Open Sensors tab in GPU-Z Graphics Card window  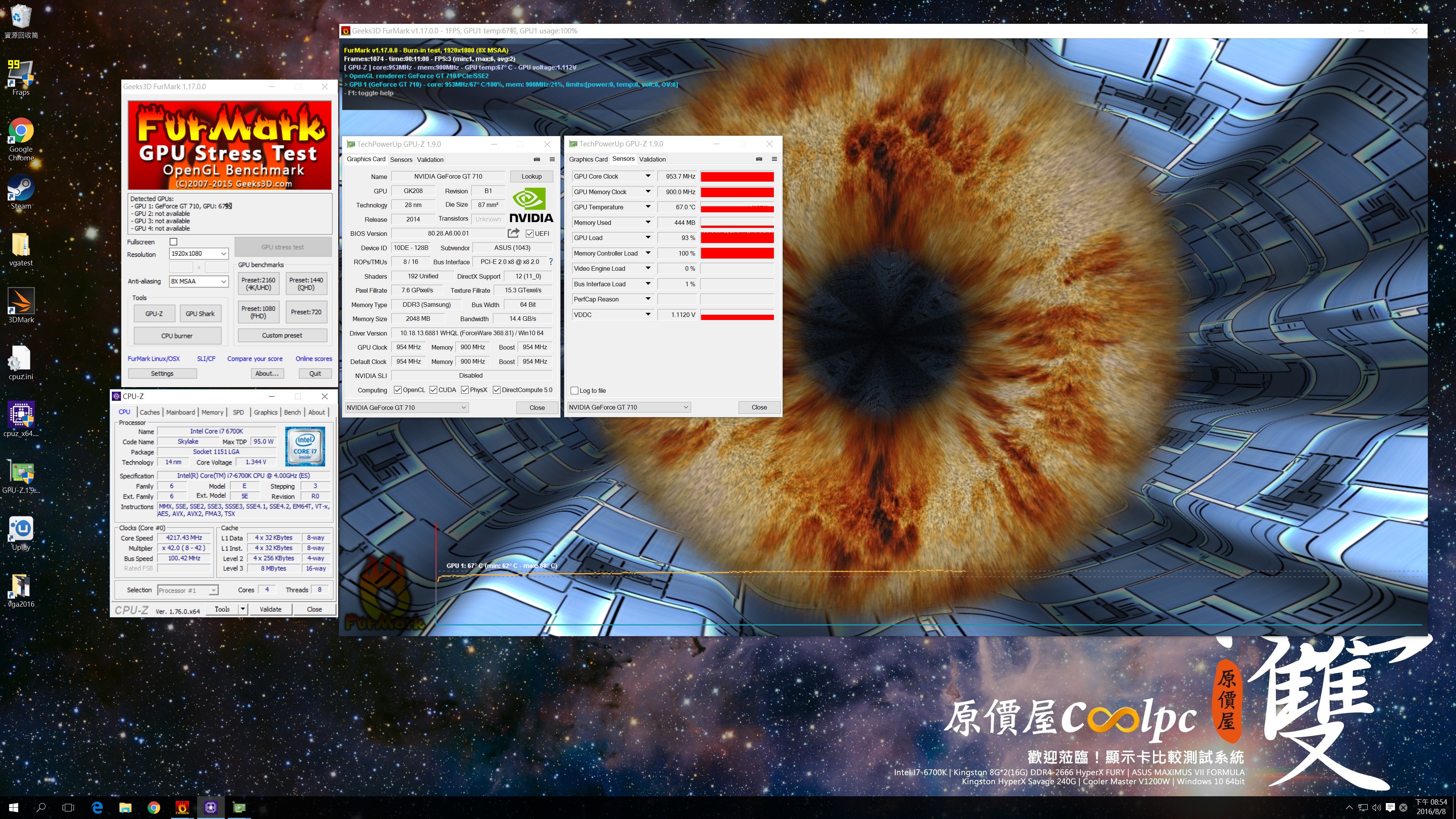pos(401,159)
